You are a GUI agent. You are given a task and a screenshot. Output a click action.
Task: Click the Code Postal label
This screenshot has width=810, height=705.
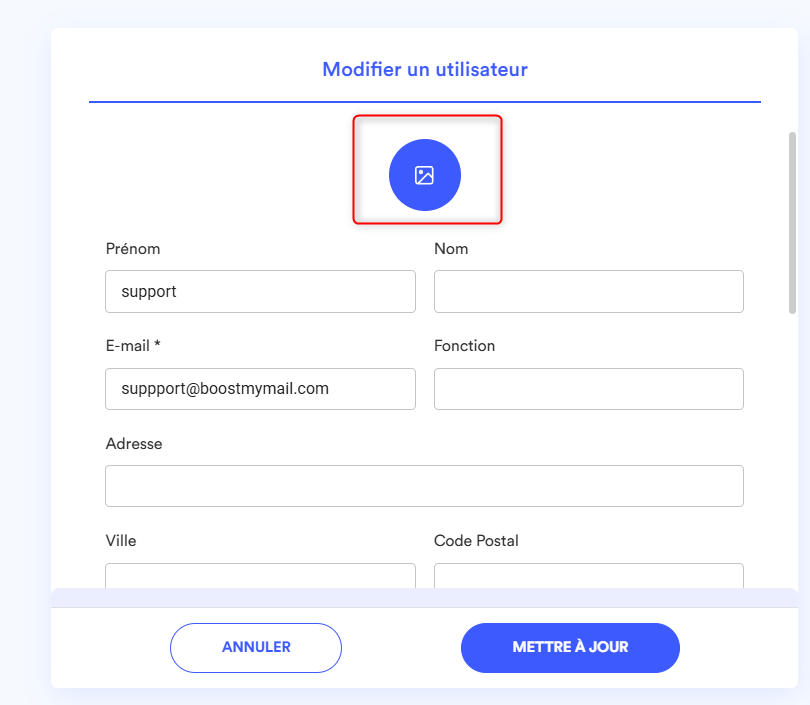tap(476, 541)
